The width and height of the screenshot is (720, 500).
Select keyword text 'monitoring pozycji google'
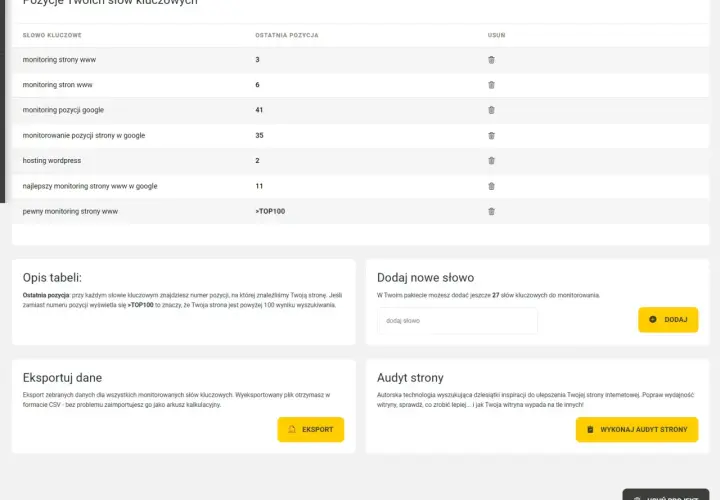tap(63, 110)
